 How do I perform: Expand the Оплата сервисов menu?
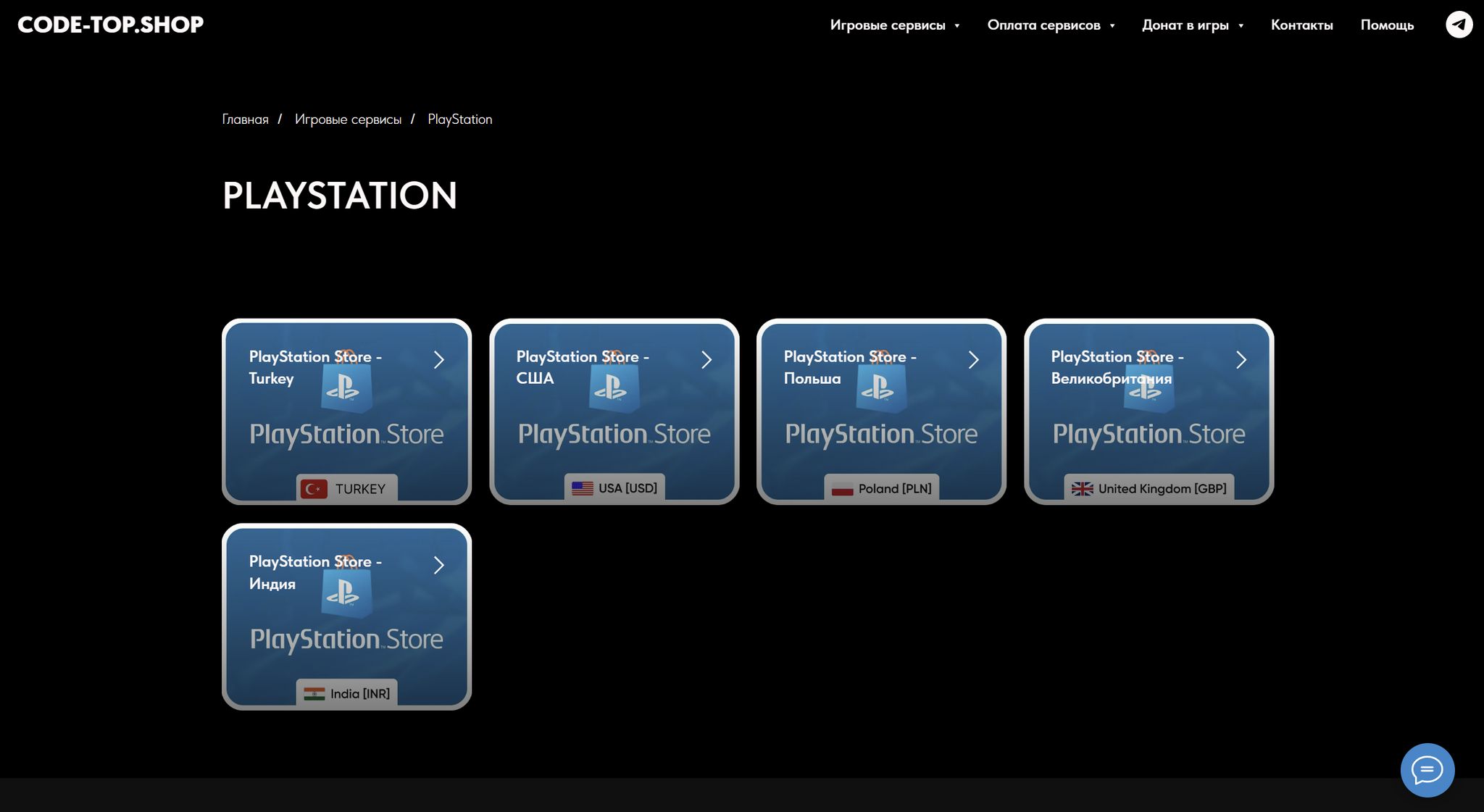click(x=1051, y=25)
